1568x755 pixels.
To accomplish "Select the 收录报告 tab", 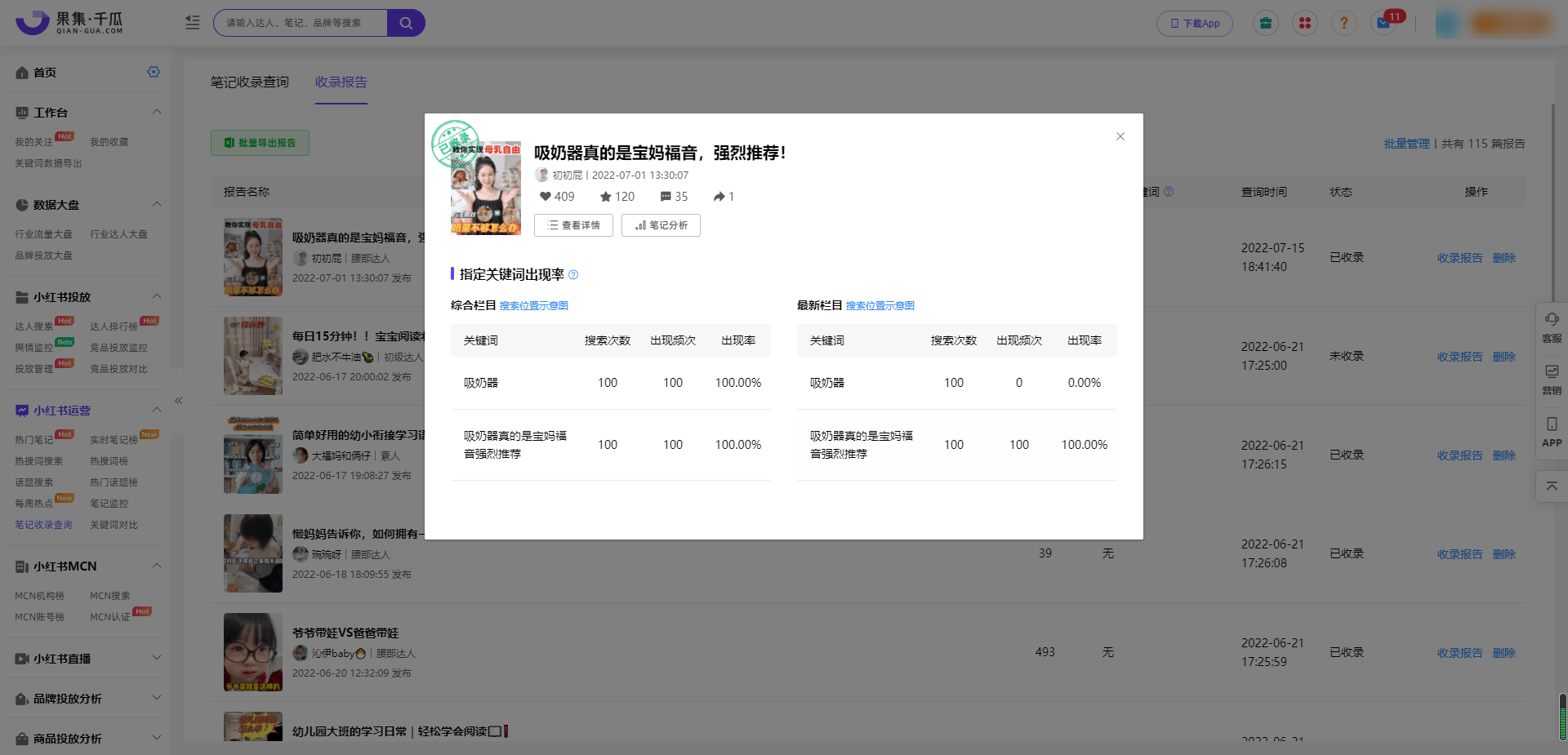I will click(341, 82).
